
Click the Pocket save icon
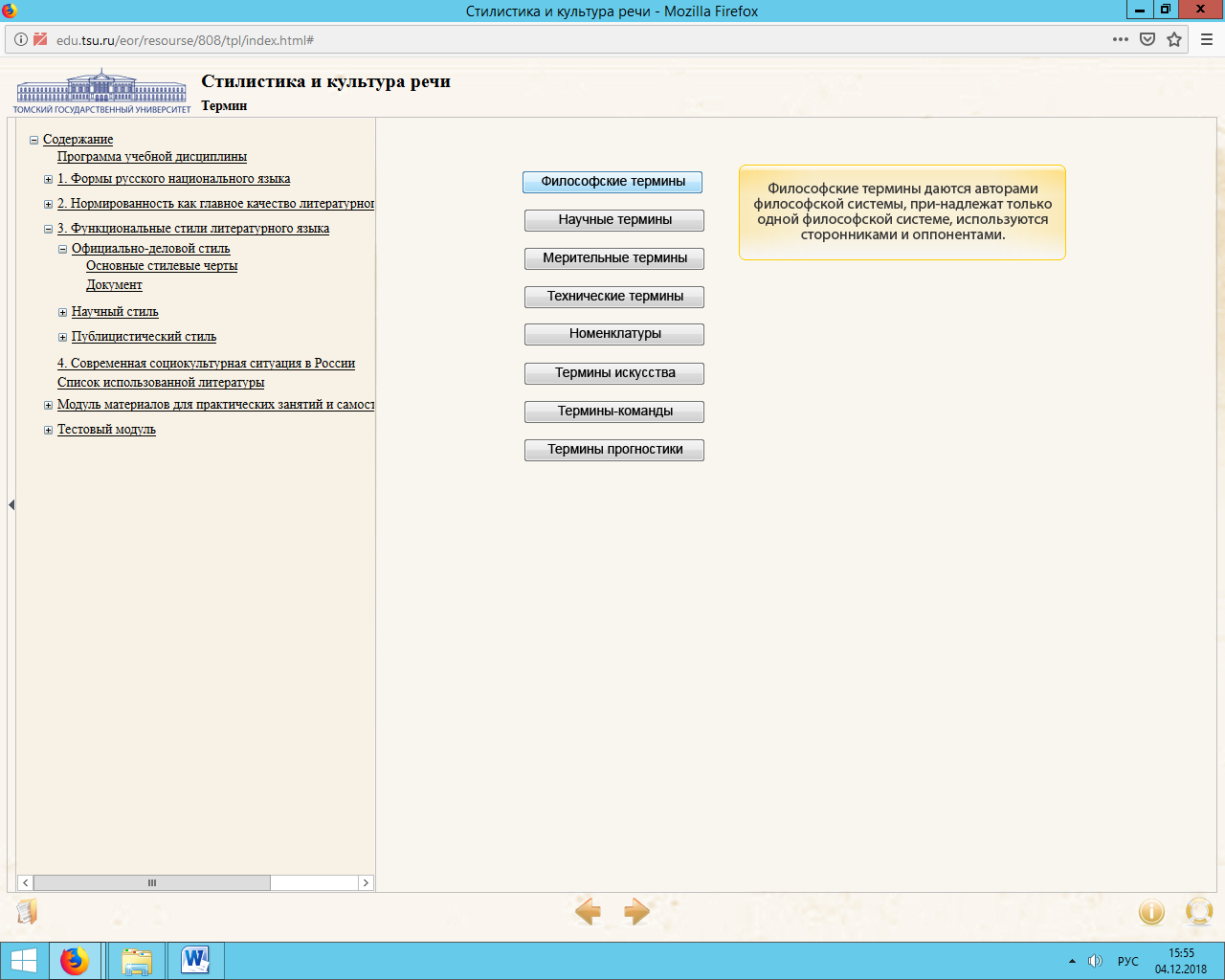click(1147, 39)
